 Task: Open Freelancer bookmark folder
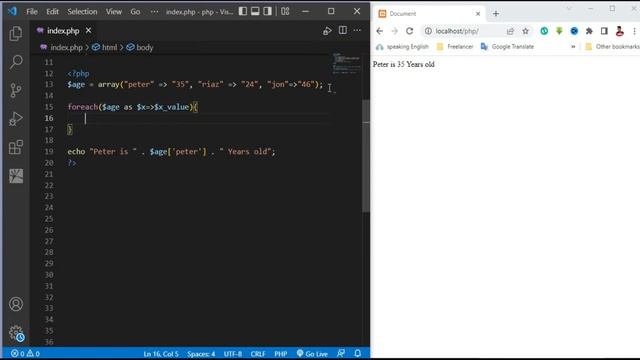tap(455, 47)
